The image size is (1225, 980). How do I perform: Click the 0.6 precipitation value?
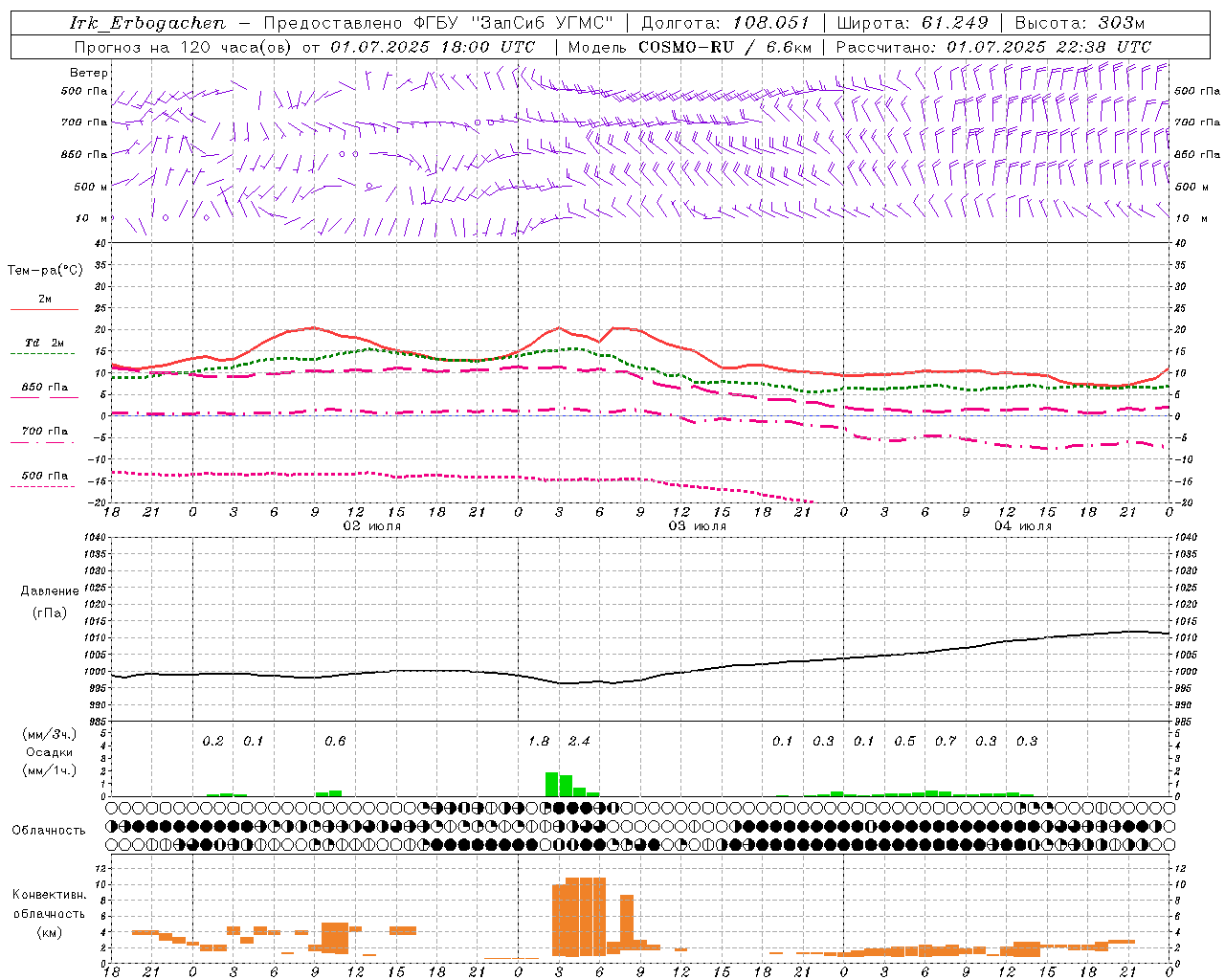pos(335,742)
